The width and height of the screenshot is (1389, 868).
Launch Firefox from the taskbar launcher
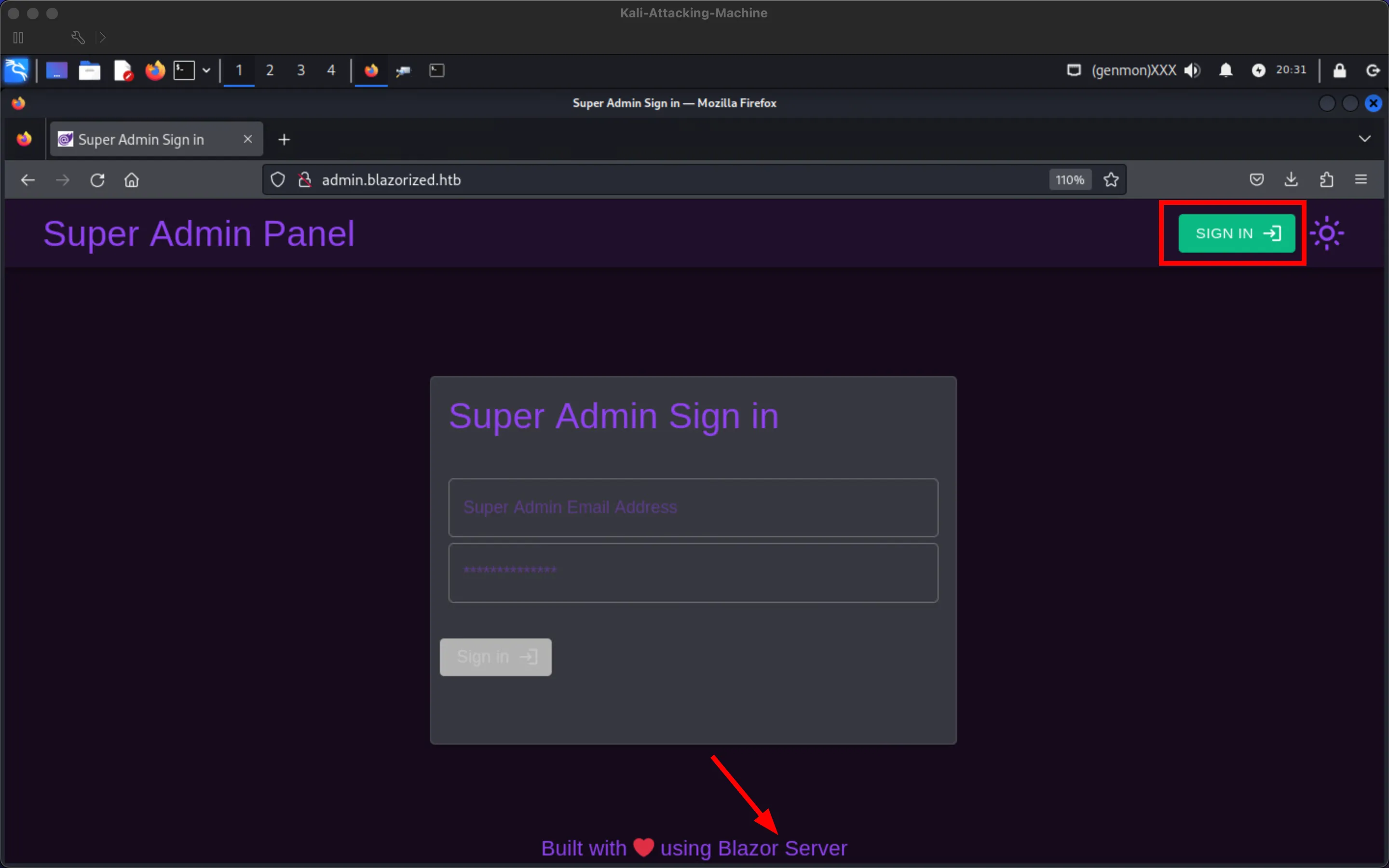[x=155, y=70]
